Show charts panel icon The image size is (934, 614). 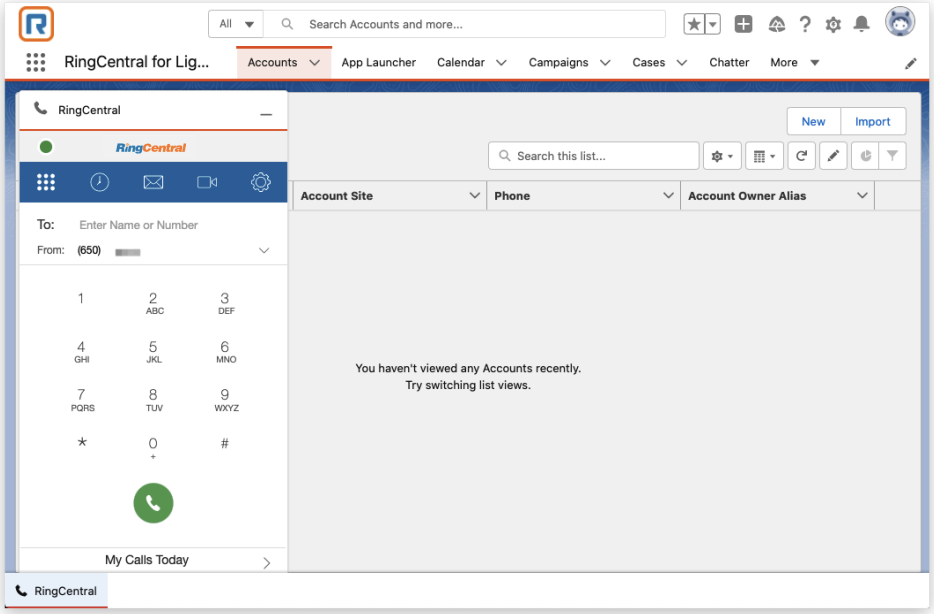(x=865, y=156)
